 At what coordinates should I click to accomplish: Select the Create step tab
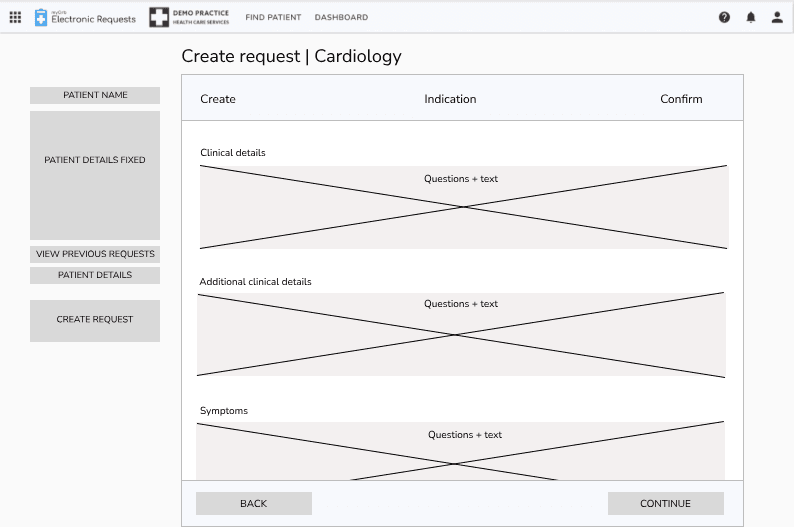tap(218, 99)
